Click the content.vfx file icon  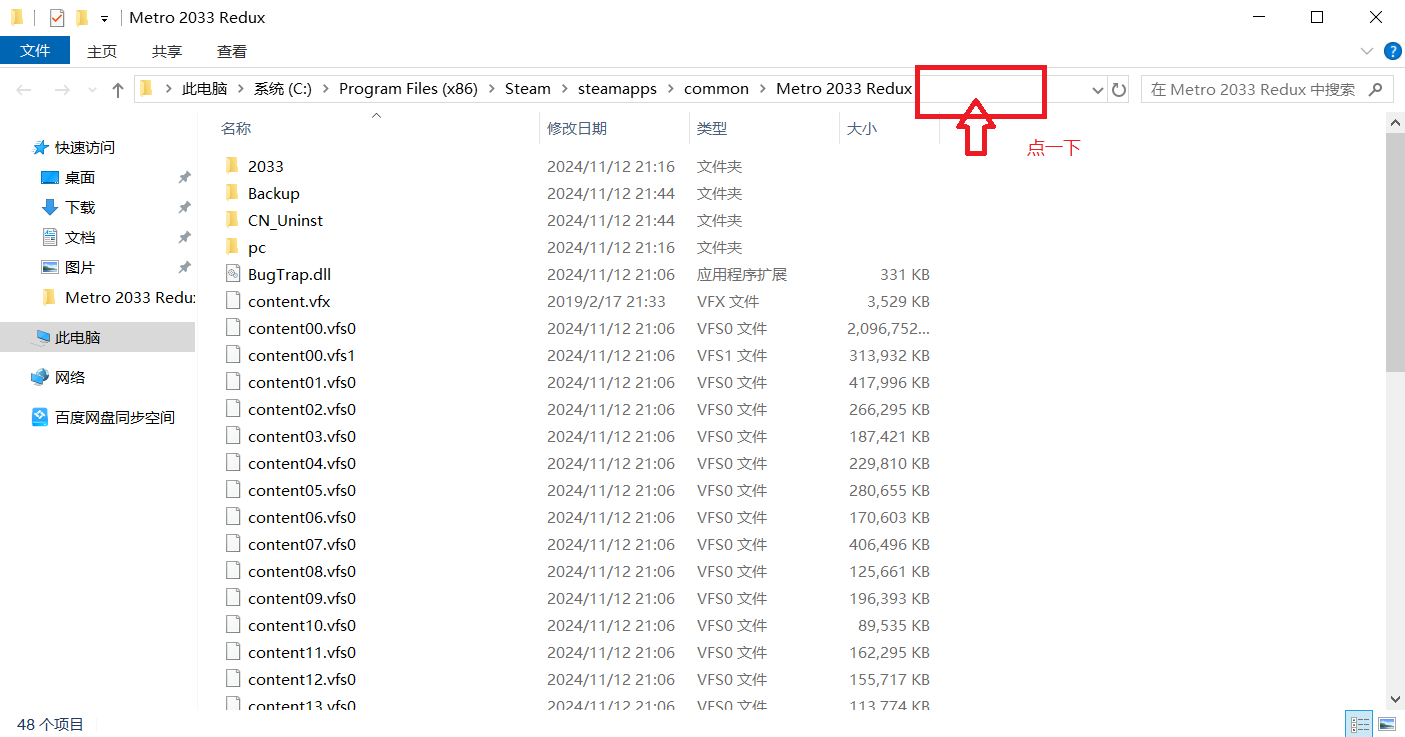click(233, 301)
